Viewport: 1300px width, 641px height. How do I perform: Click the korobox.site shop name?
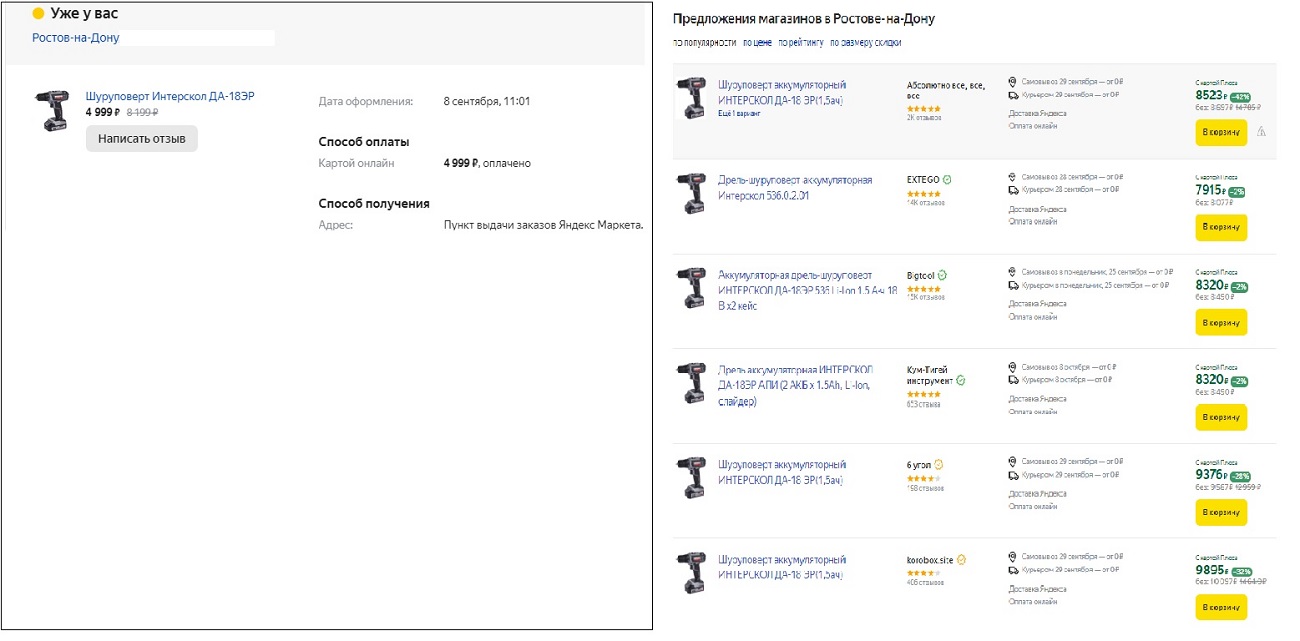(x=930, y=560)
